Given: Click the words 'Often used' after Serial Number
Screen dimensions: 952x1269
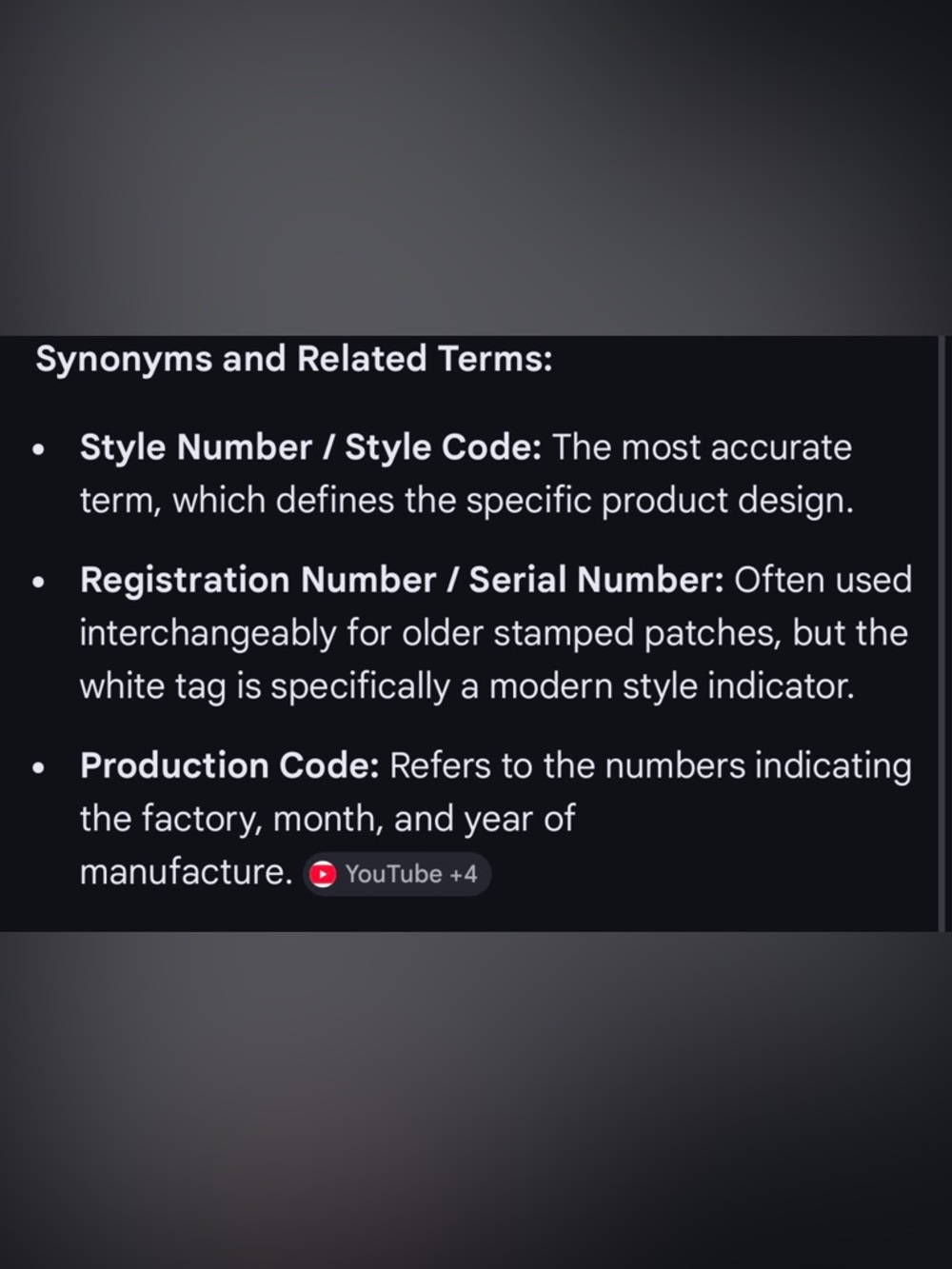Looking at the screenshot, I should [823, 580].
